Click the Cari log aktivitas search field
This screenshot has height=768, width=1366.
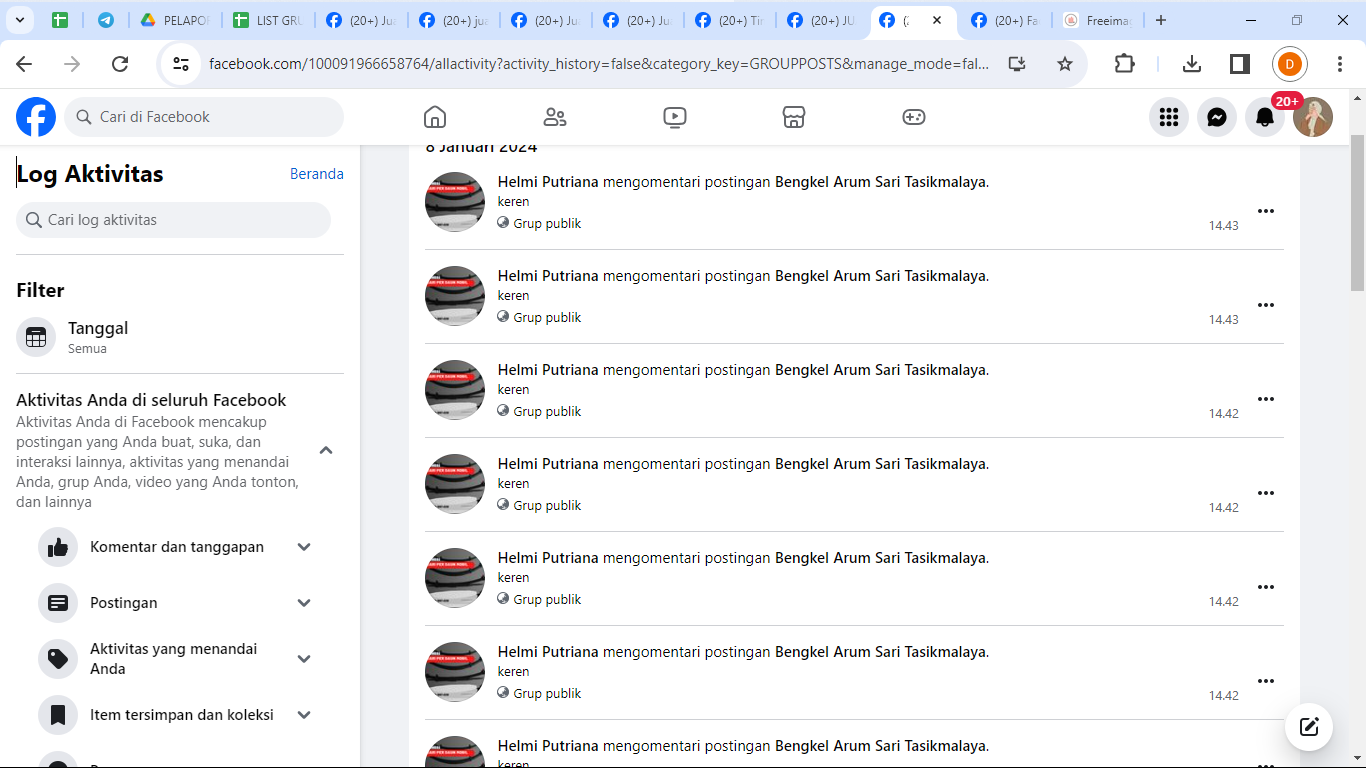click(x=173, y=220)
